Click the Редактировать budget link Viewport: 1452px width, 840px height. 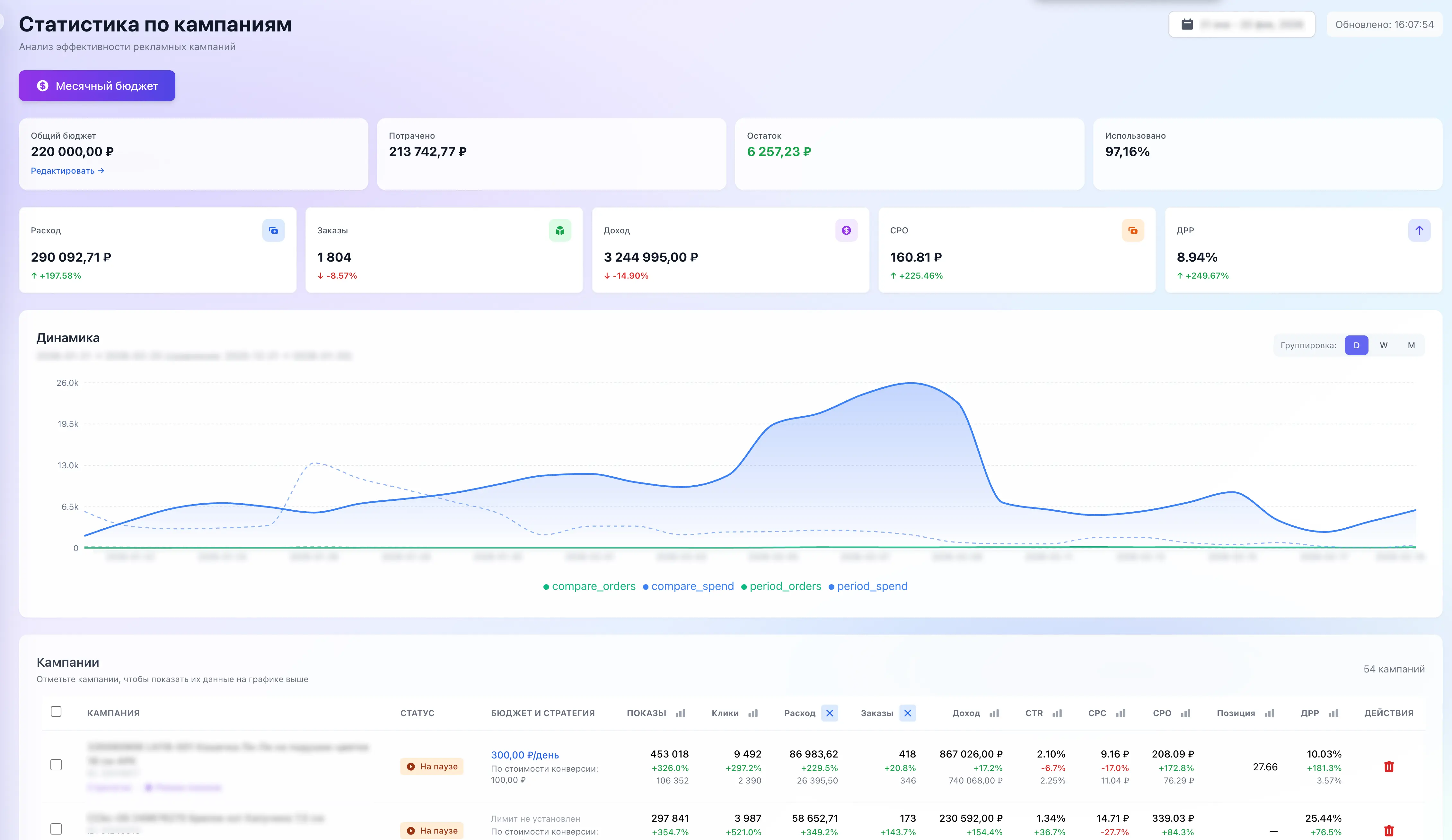[67, 170]
